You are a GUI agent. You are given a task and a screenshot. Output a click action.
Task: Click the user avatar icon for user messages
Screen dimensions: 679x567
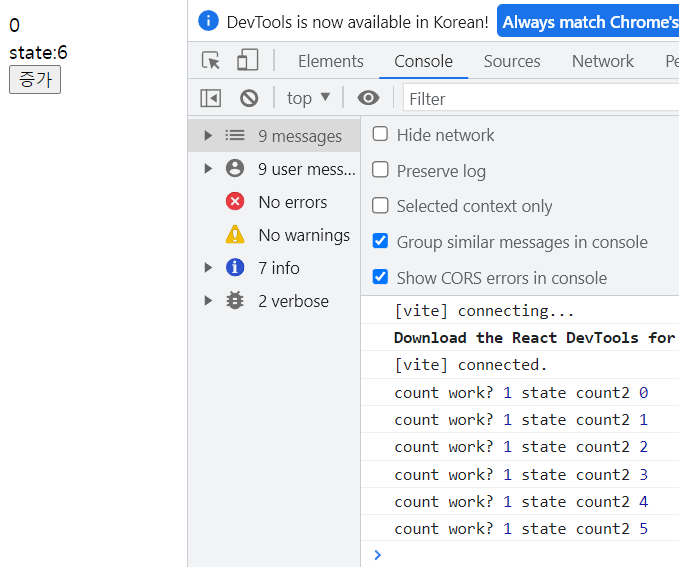[x=235, y=168]
